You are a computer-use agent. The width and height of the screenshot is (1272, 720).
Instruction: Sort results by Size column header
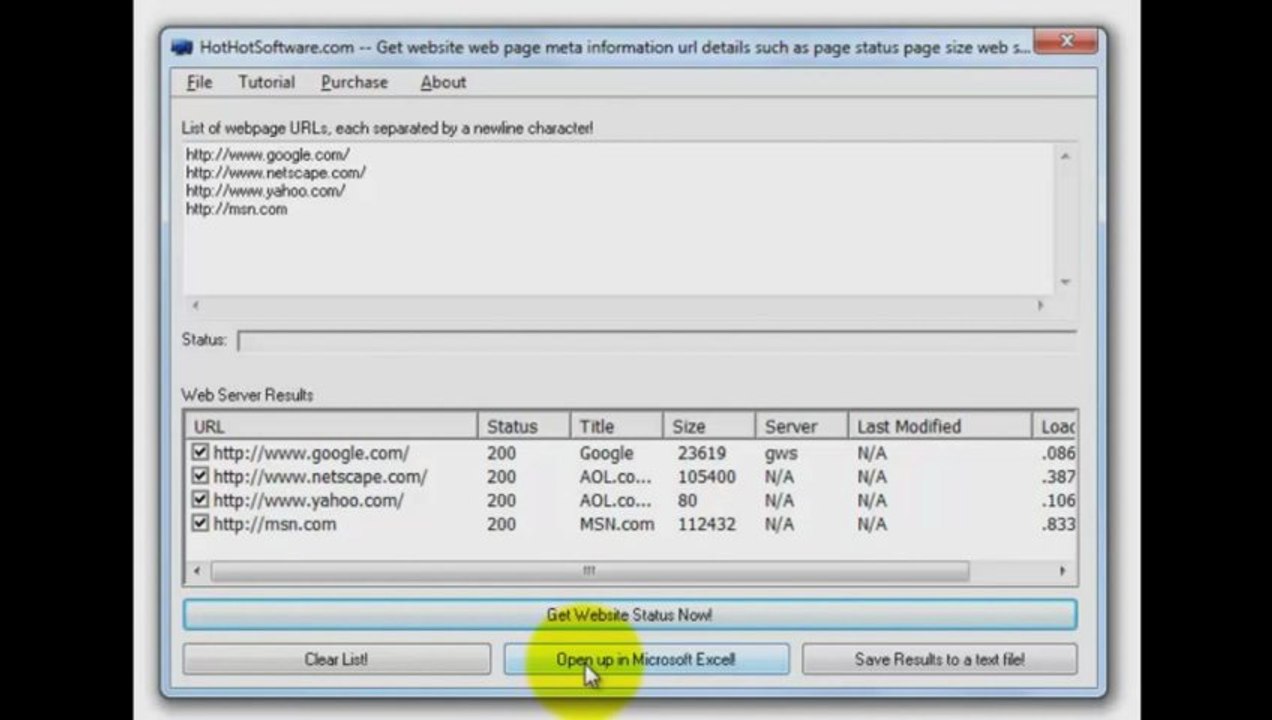point(709,426)
